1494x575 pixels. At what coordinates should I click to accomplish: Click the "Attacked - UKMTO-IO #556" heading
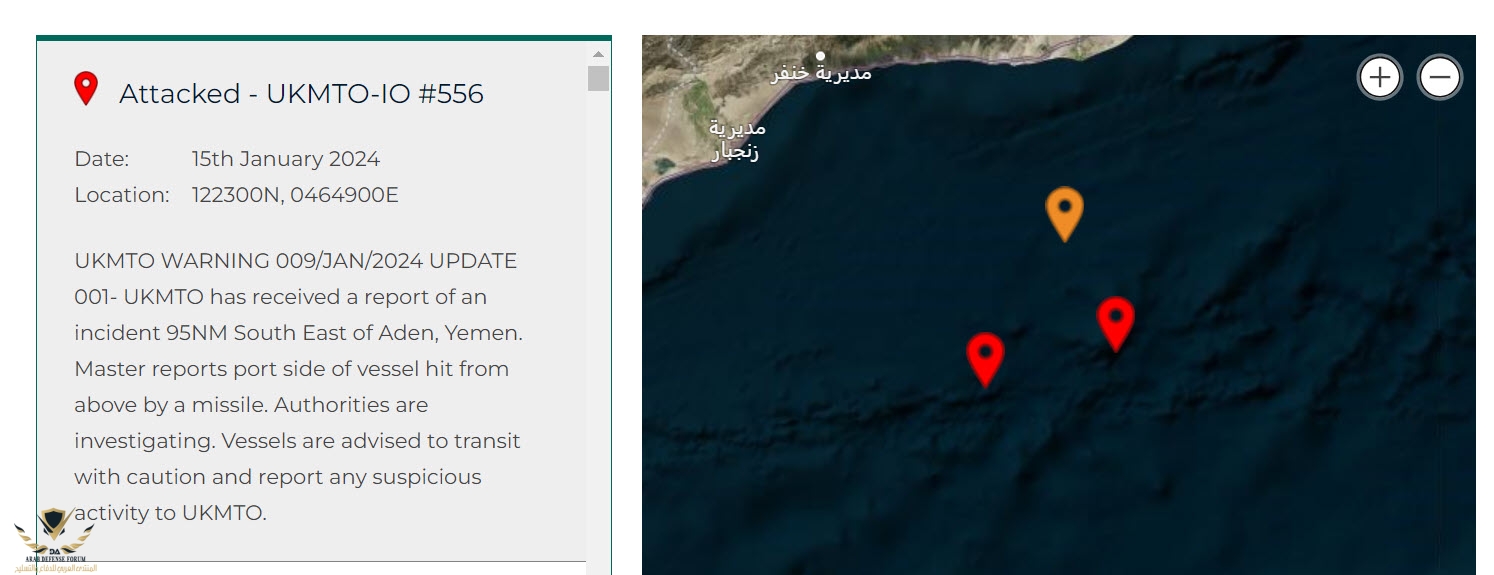point(301,94)
